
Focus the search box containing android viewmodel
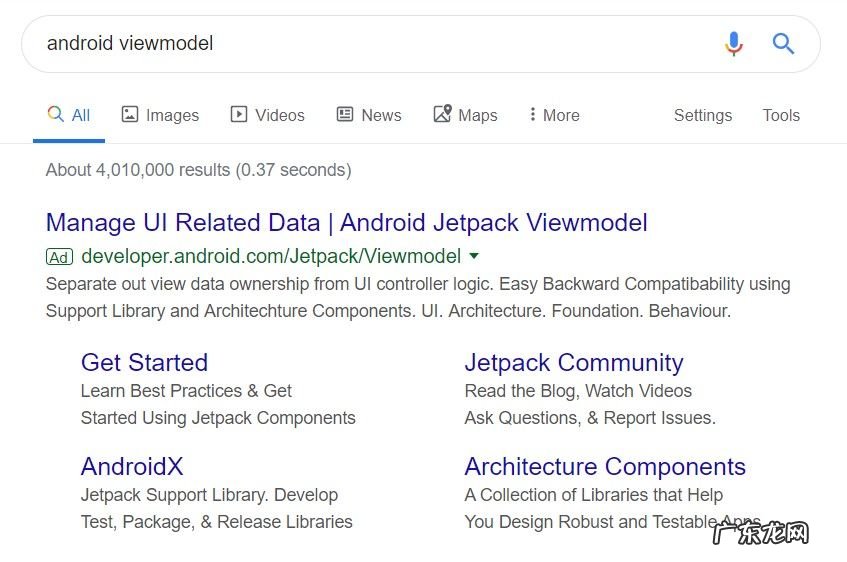pyautogui.click(x=370, y=44)
